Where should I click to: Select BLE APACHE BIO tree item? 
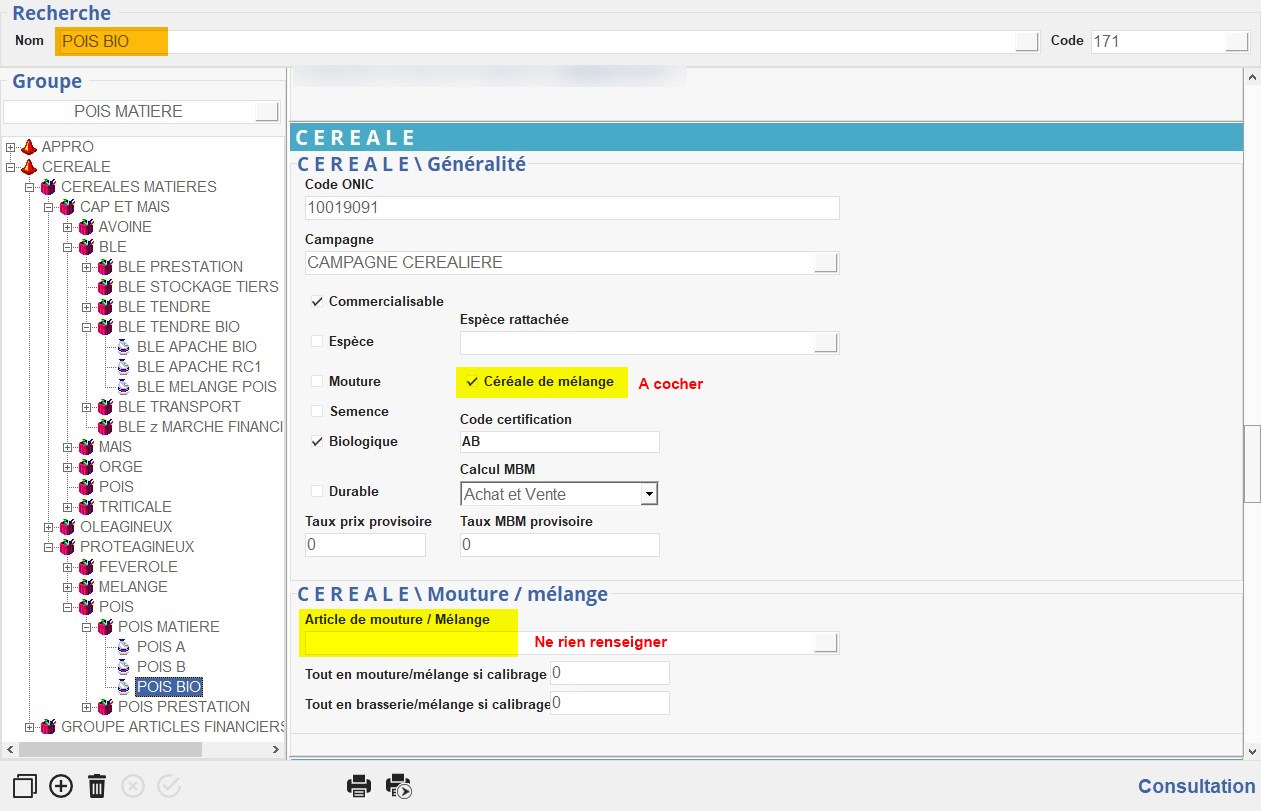tap(196, 347)
